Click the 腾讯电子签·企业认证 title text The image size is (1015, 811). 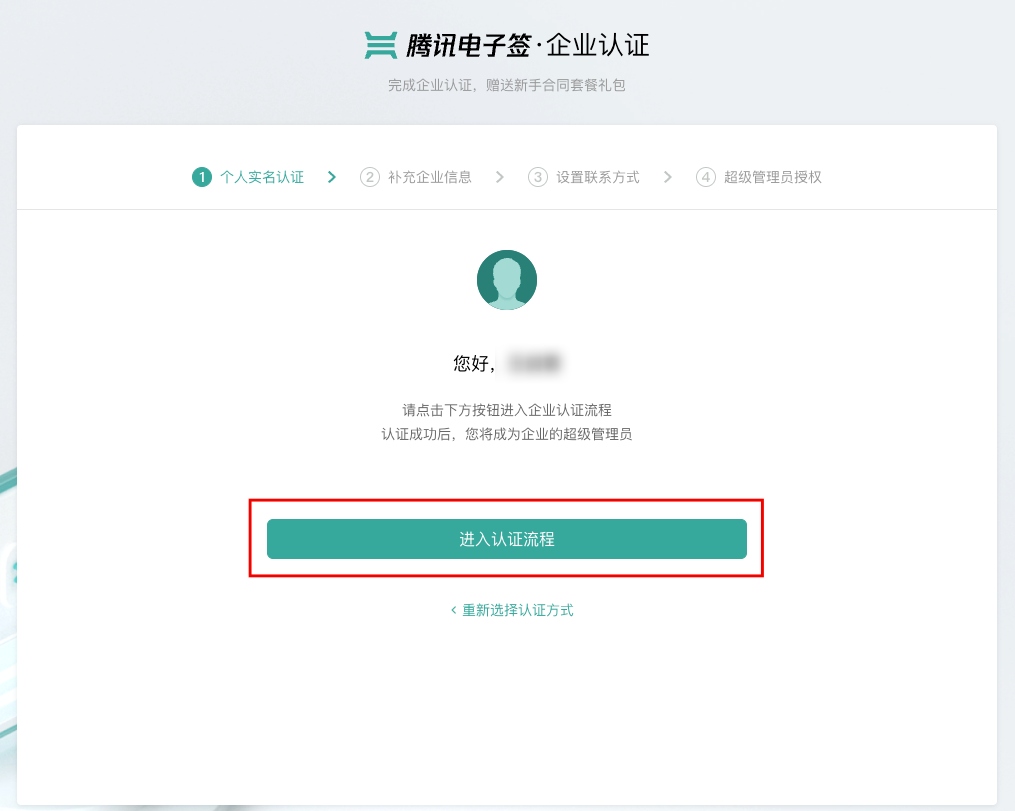point(528,45)
